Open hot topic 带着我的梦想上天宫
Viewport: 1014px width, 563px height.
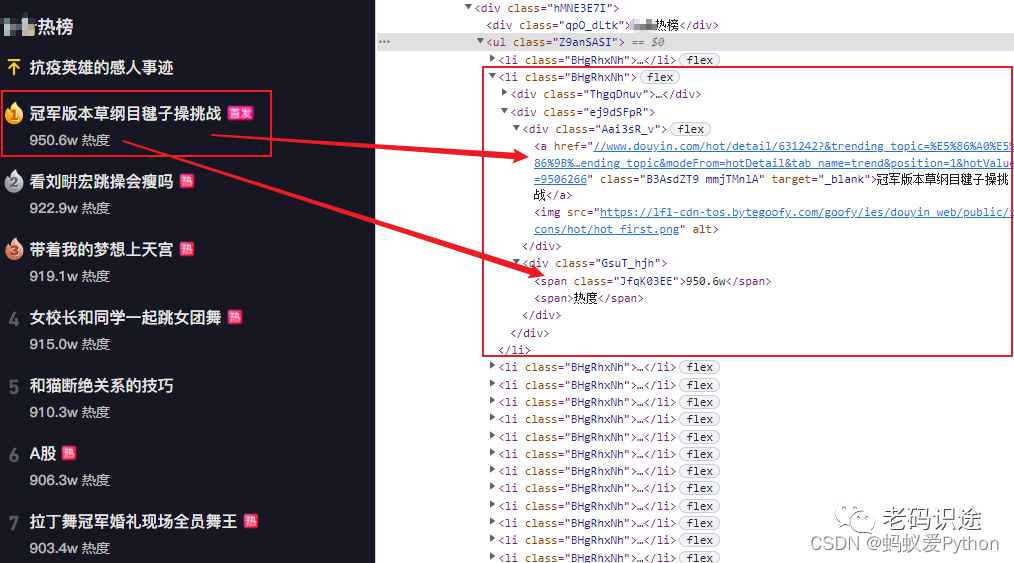[102, 250]
